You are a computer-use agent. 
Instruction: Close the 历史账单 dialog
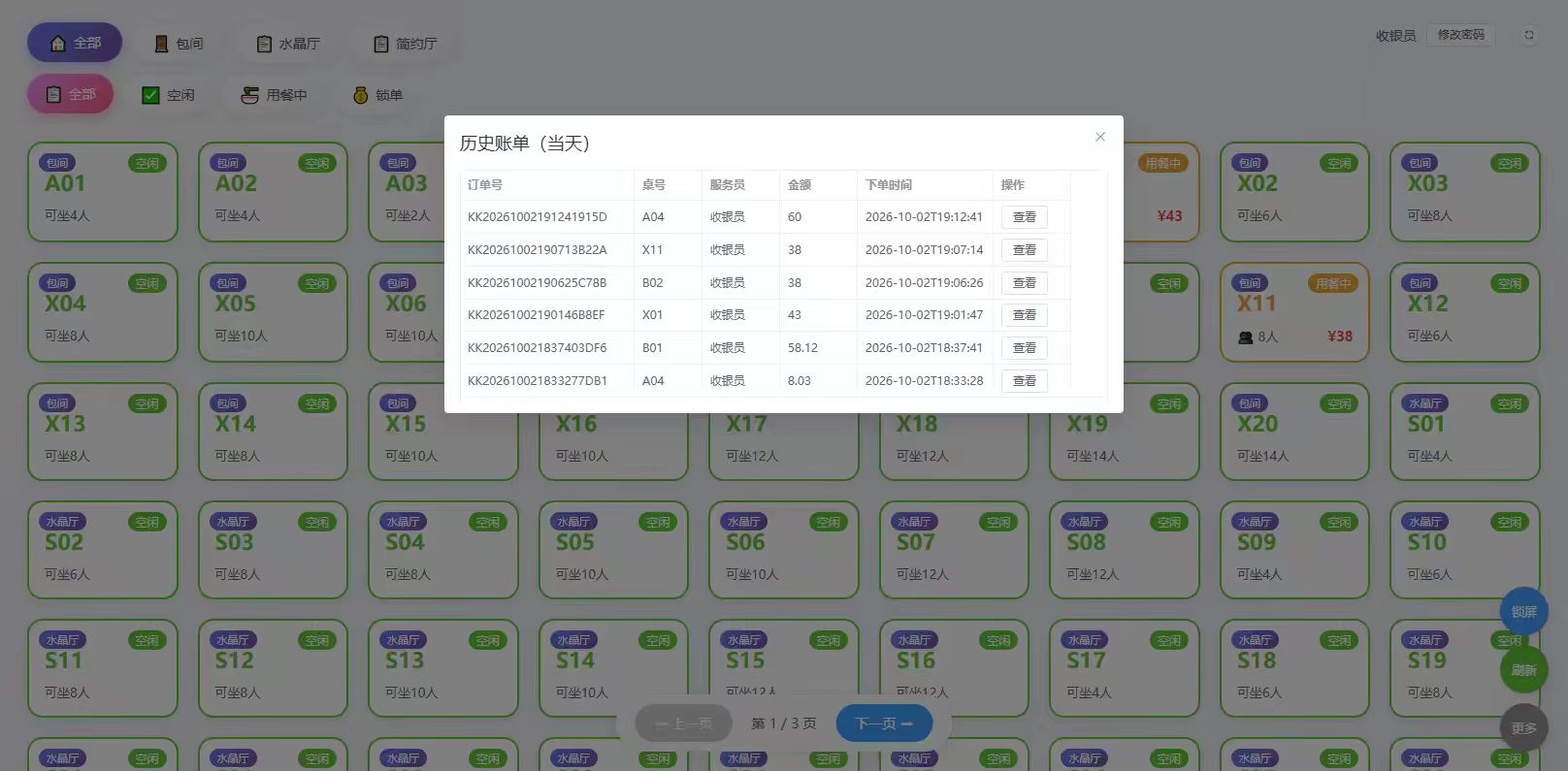click(x=1099, y=137)
